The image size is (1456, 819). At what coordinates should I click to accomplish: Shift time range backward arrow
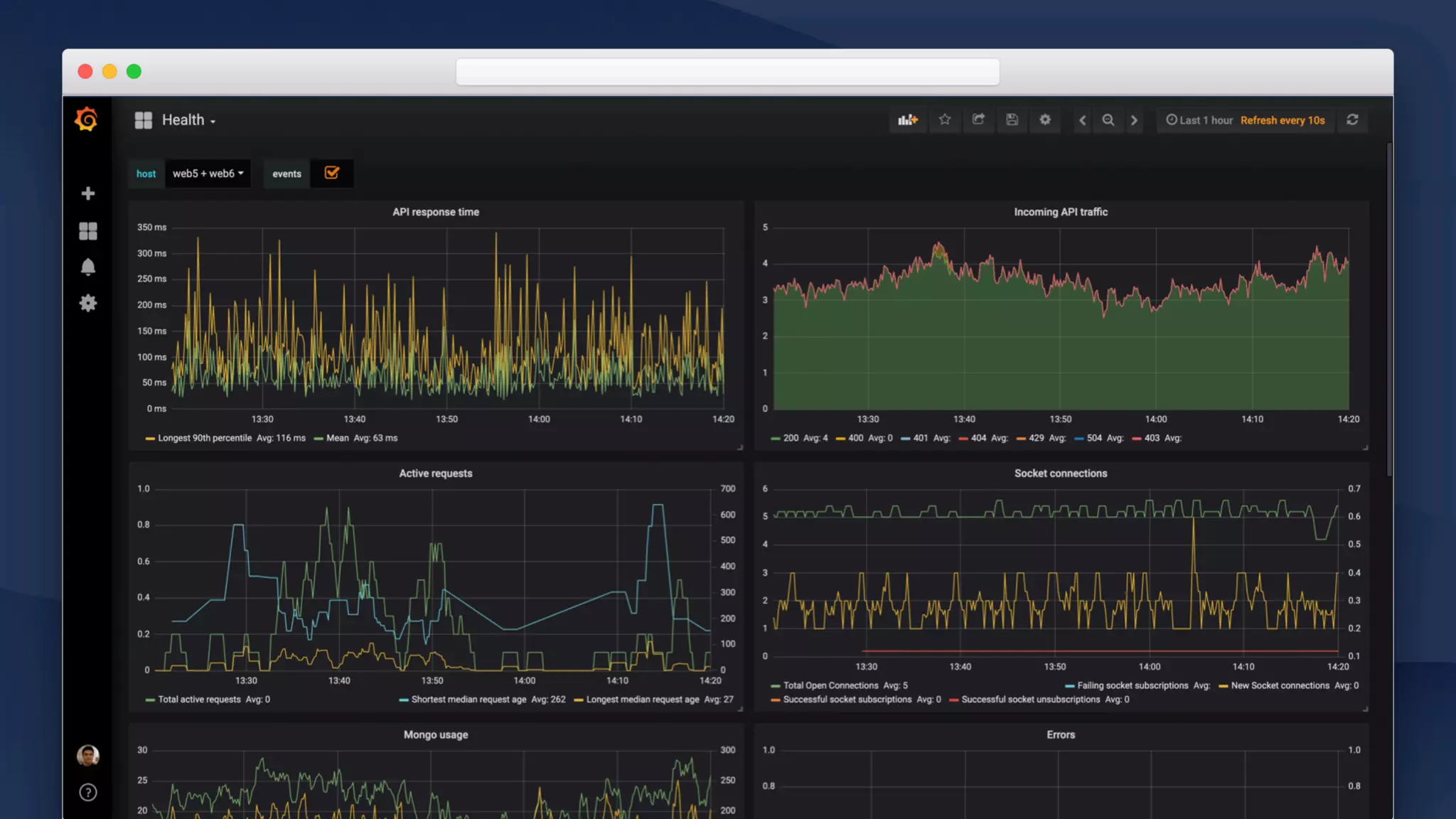pyautogui.click(x=1083, y=121)
